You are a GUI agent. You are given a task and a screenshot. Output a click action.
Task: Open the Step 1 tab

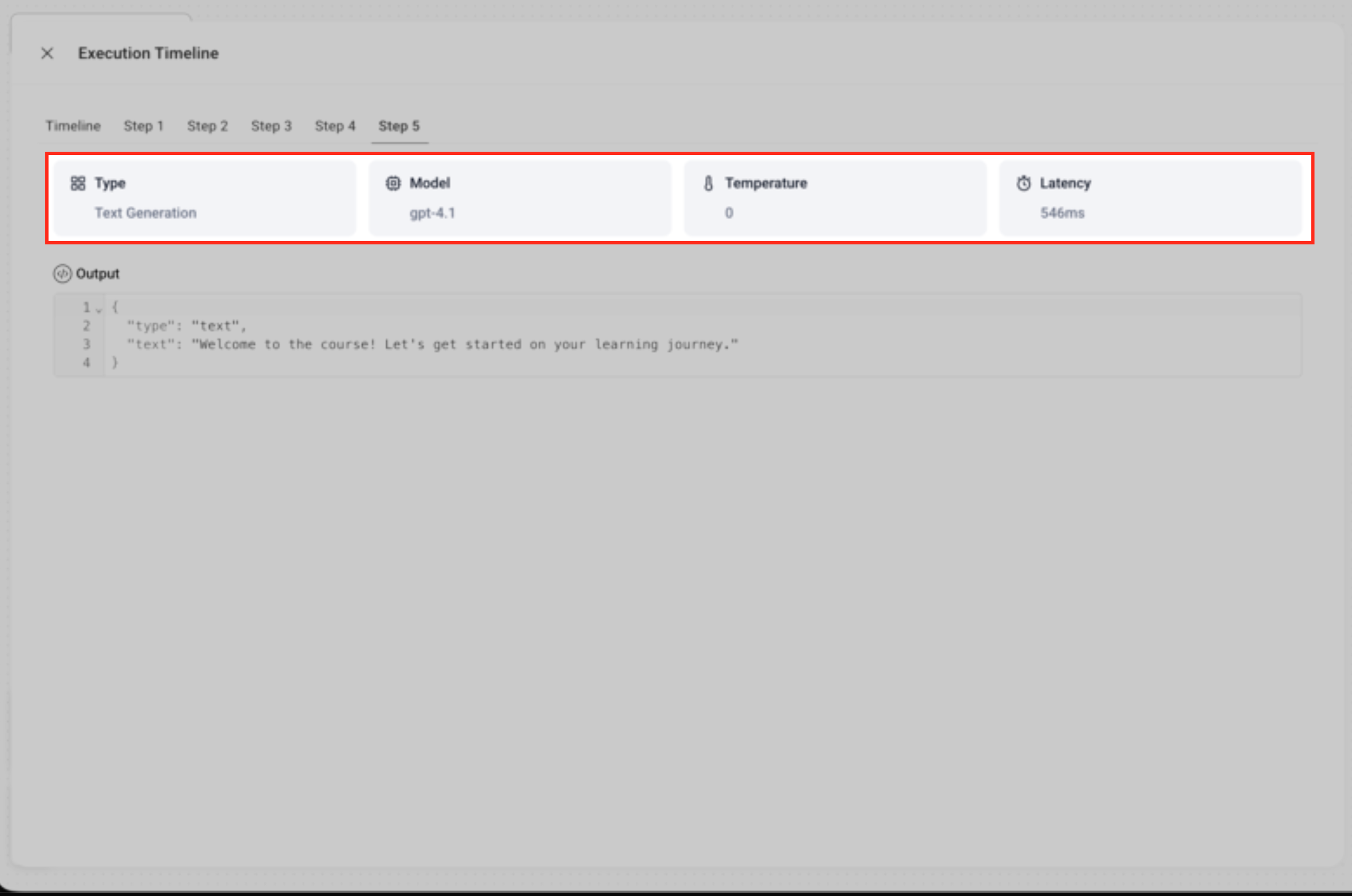click(143, 126)
